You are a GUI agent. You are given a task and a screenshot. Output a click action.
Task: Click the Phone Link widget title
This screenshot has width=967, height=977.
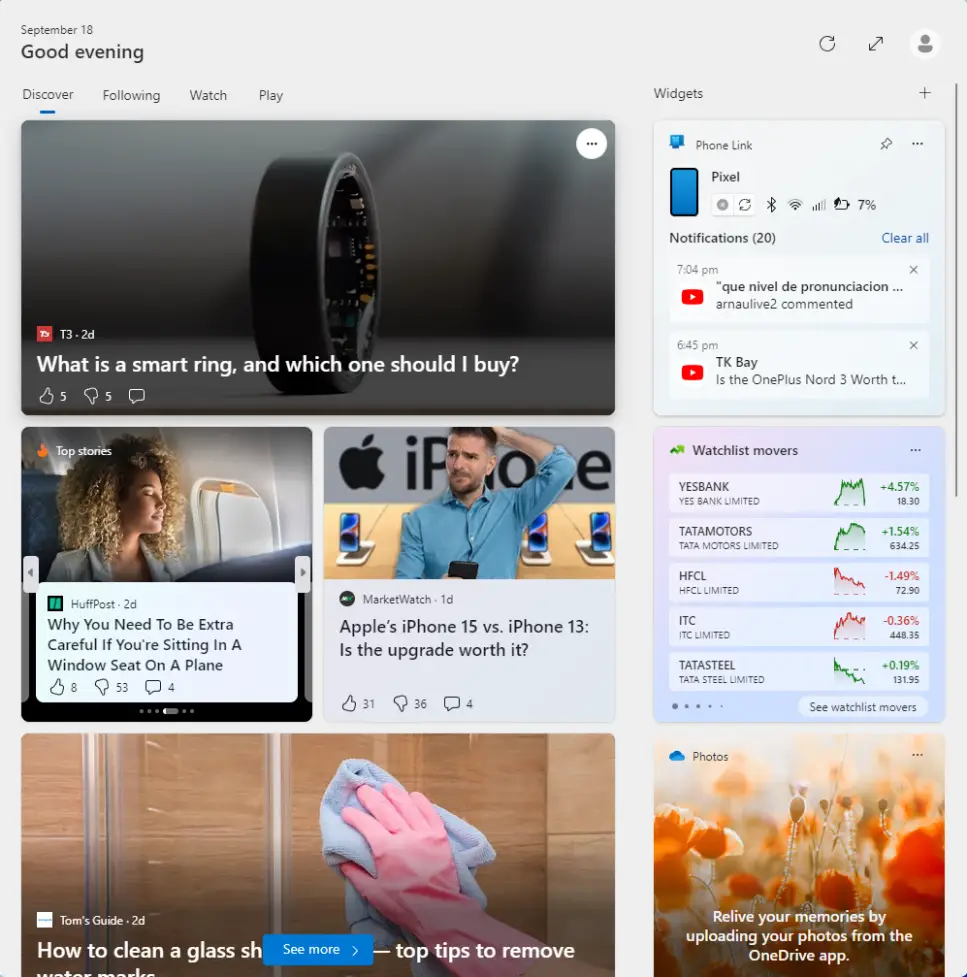click(723, 145)
